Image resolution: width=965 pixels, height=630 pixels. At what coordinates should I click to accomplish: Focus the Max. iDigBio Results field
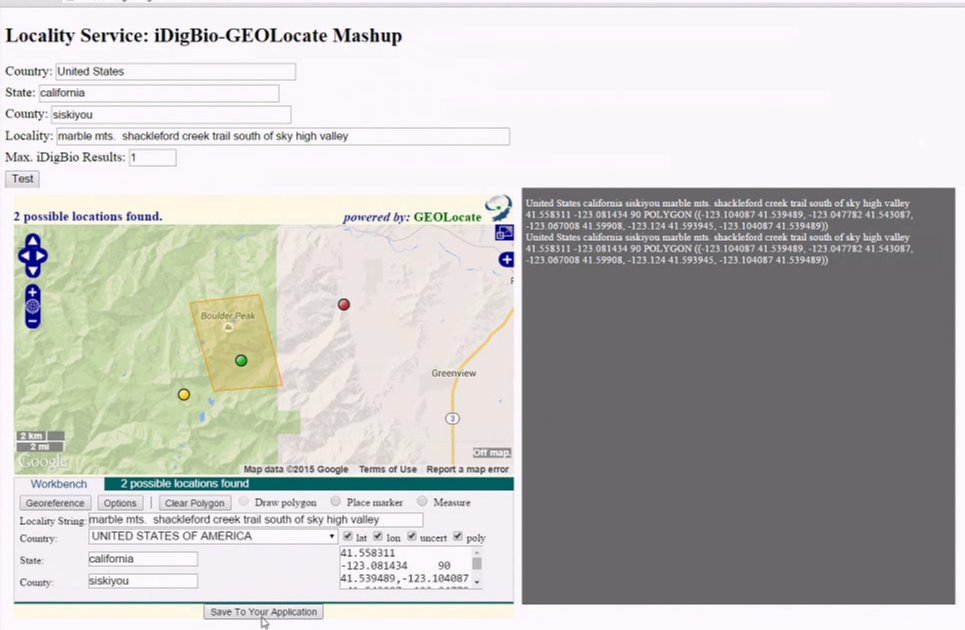(153, 158)
